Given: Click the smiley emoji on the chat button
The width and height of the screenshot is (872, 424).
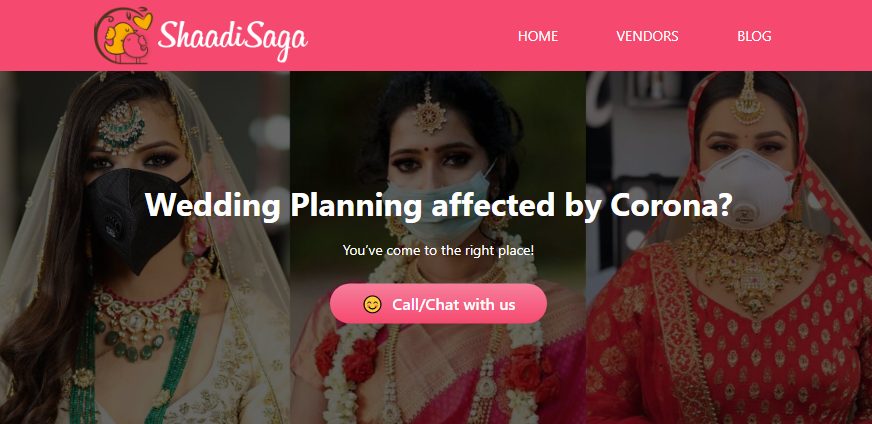Looking at the screenshot, I should pos(372,304).
